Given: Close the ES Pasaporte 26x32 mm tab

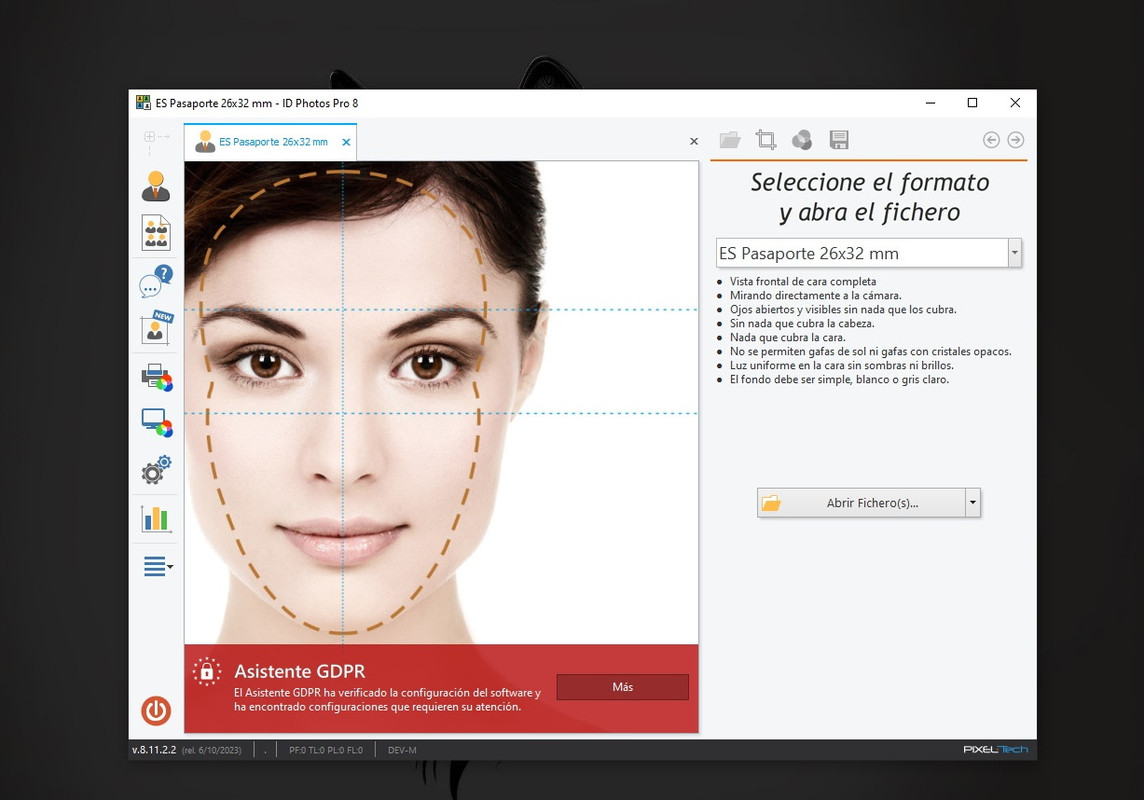Looking at the screenshot, I should 347,142.
